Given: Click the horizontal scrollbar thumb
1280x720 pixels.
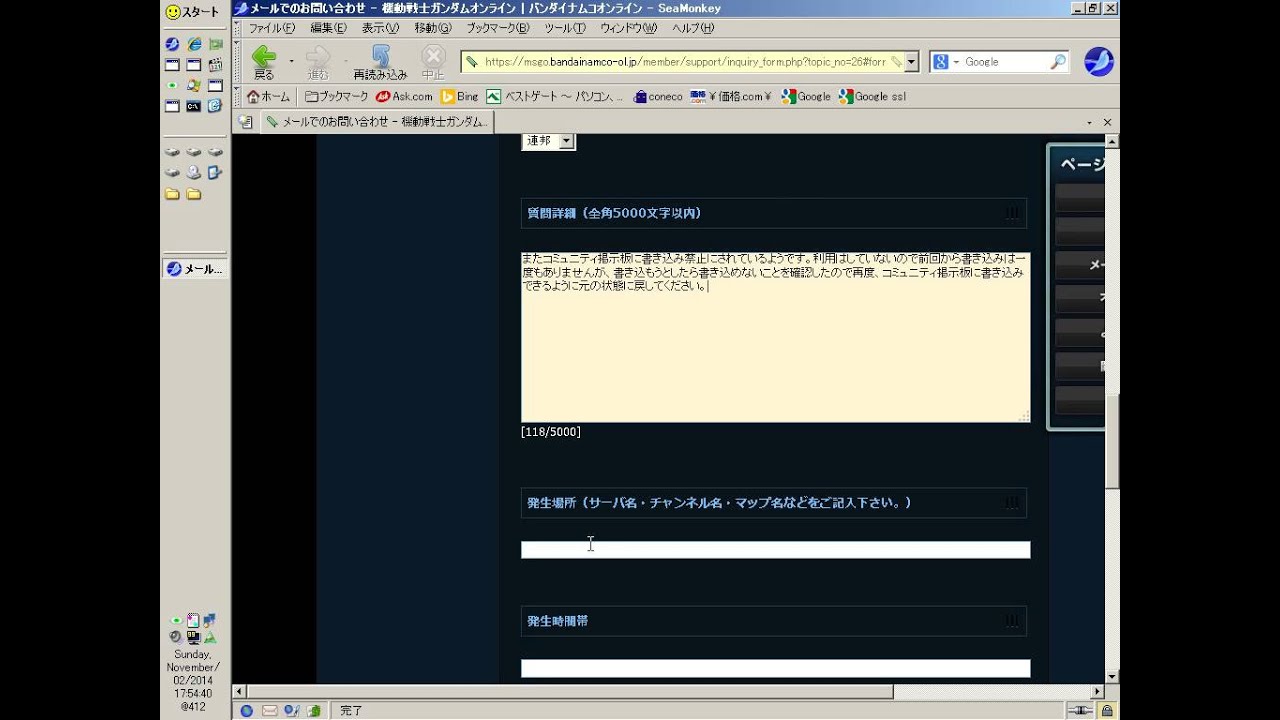Looking at the screenshot, I should tap(570, 691).
